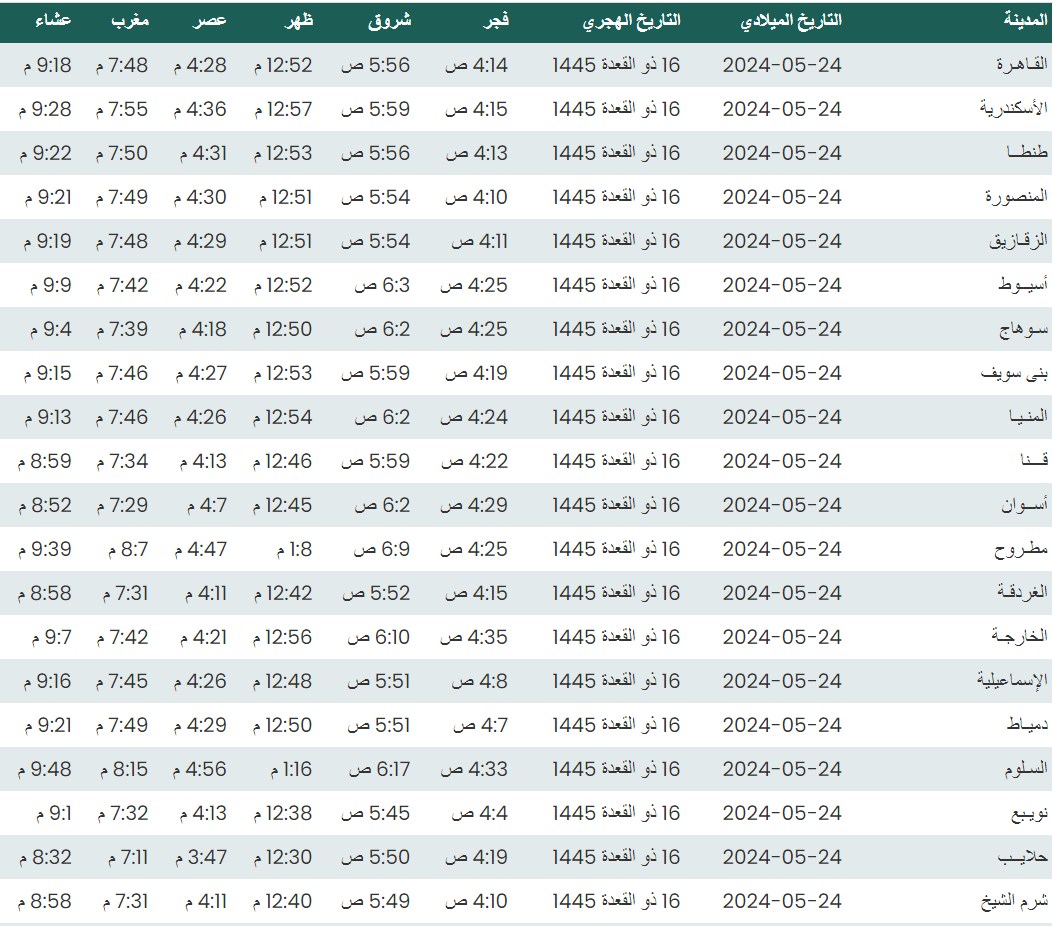Click the عشاء column header
The image size is (1053, 926).
pos(52,21)
